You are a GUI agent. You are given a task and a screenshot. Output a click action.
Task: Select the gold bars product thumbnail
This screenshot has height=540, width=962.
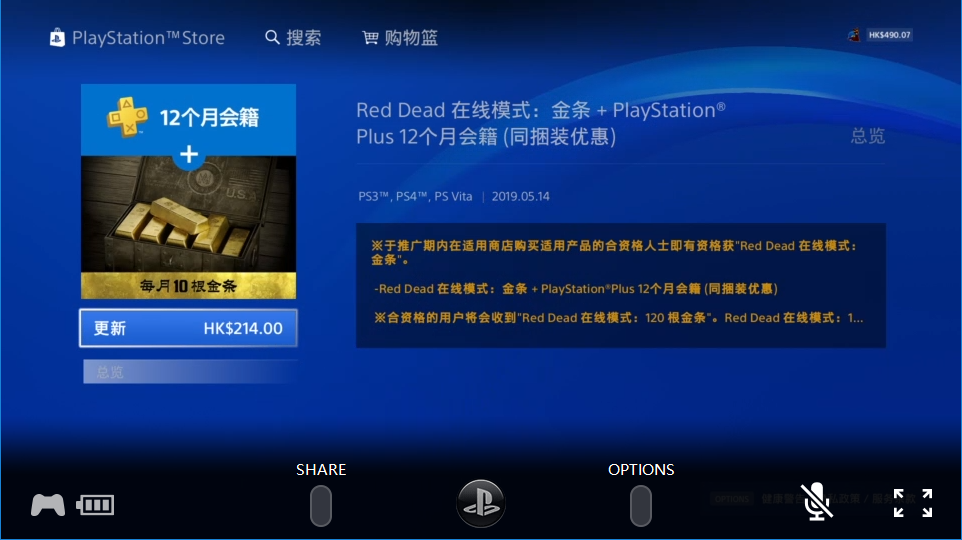pyautogui.click(x=188, y=191)
